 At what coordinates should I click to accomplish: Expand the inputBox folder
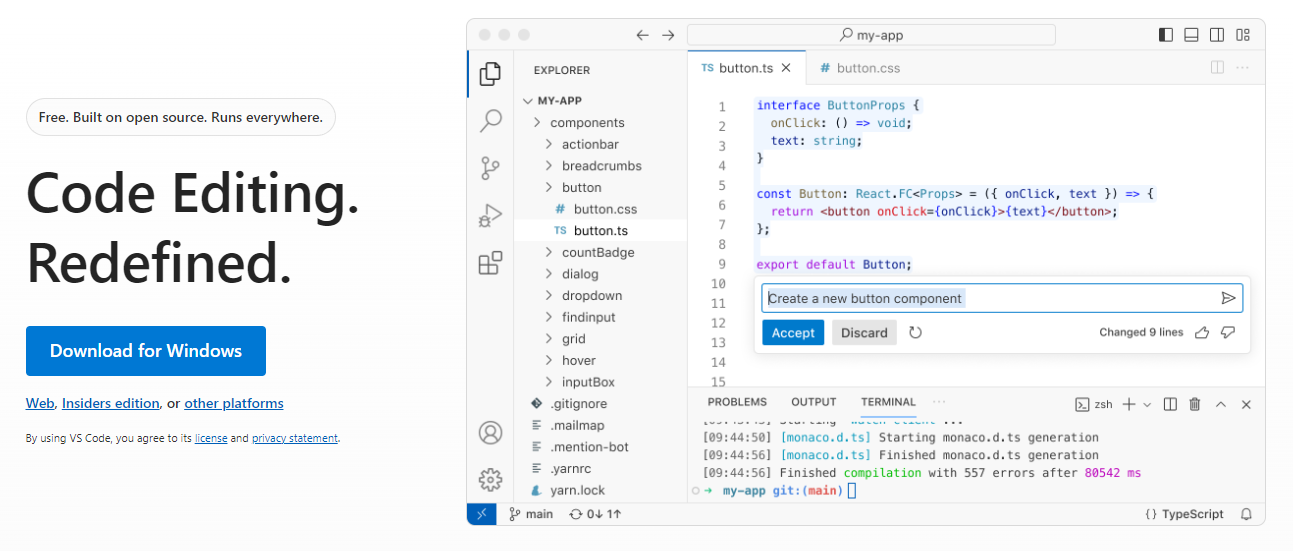tap(549, 382)
